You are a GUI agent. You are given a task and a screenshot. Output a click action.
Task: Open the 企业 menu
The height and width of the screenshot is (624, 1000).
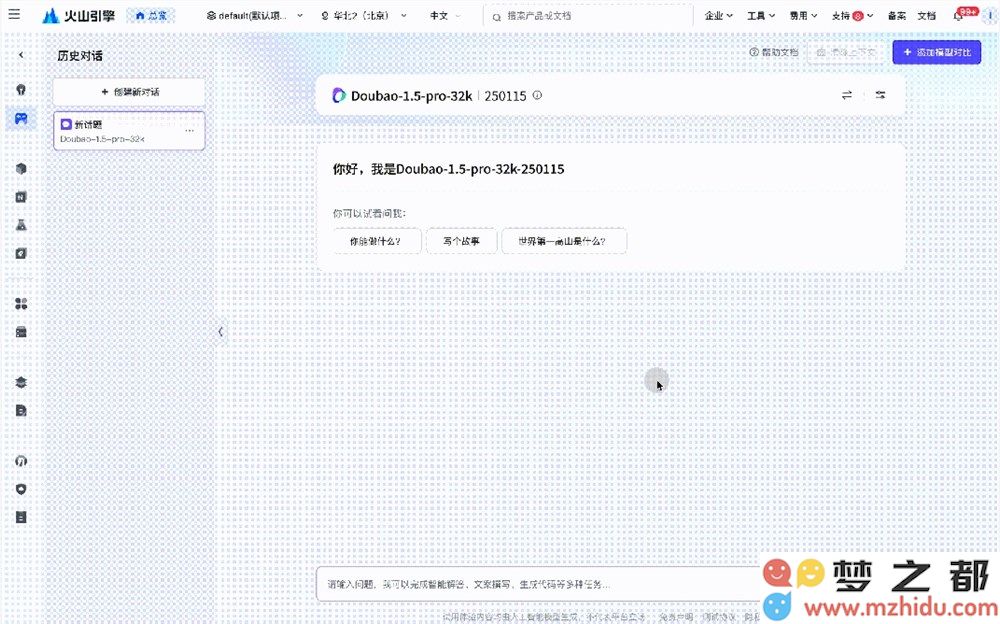pos(718,15)
